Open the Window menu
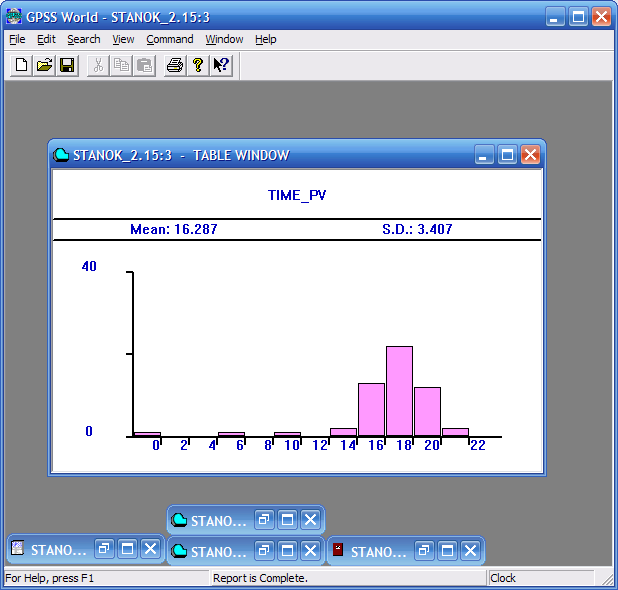 (x=224, y=39)
